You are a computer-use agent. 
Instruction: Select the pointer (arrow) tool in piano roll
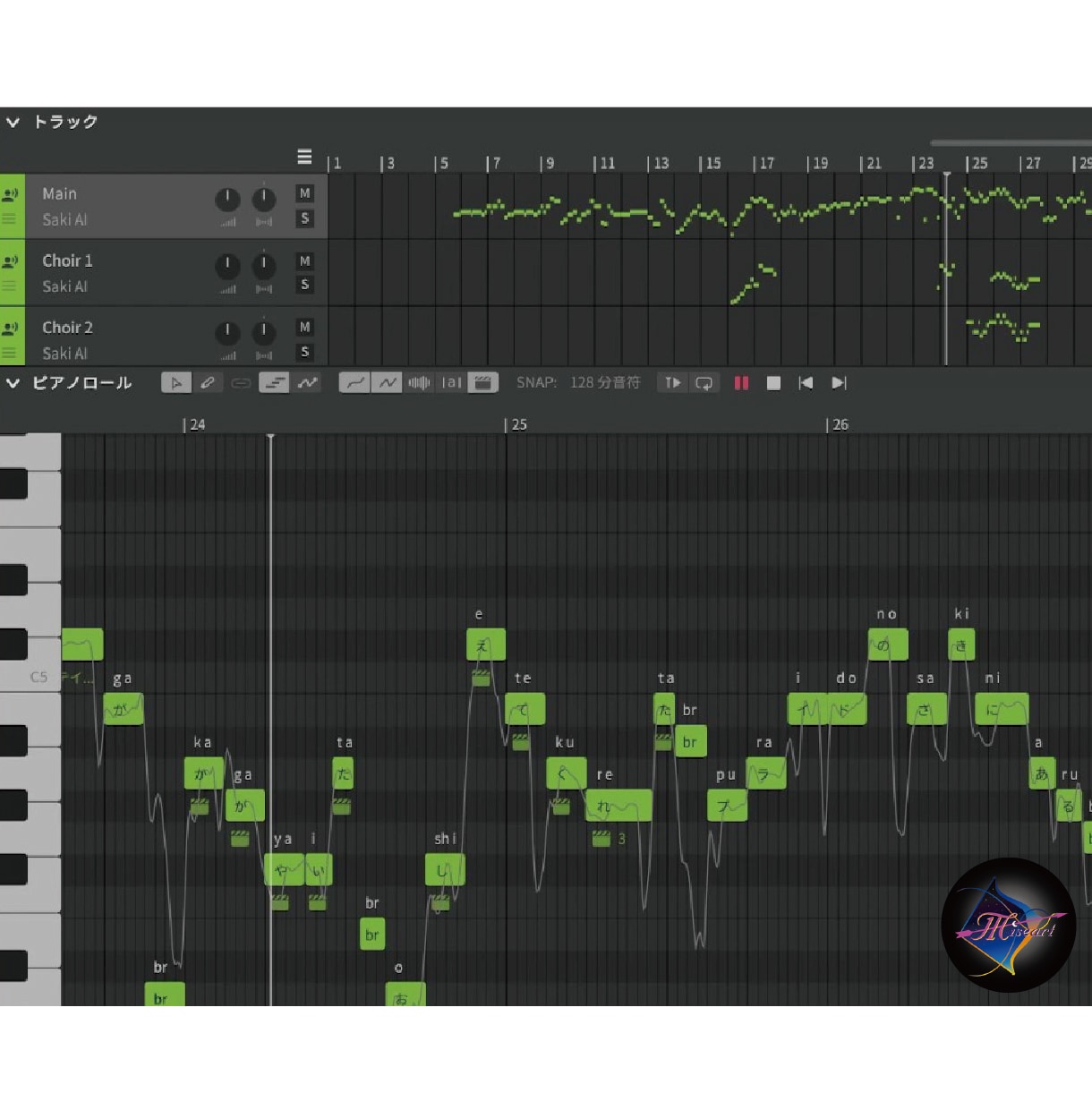(176, 383)
